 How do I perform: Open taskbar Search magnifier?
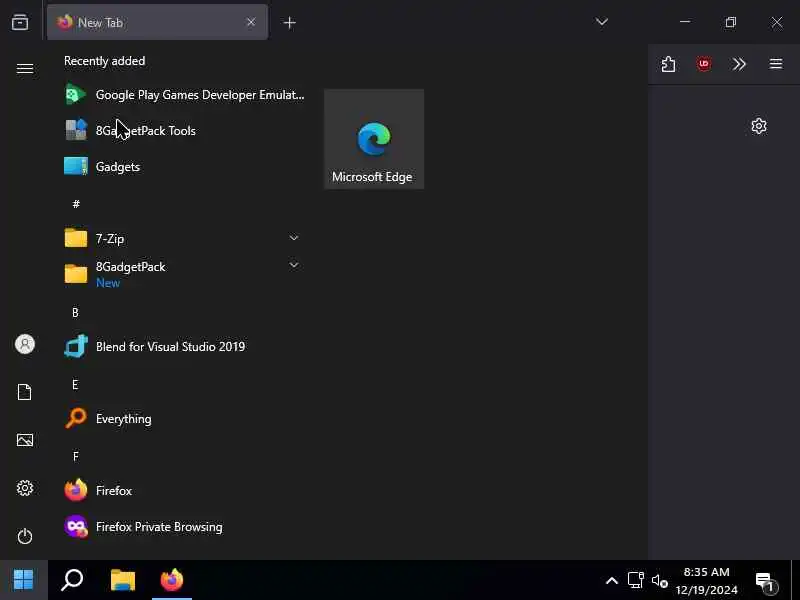(72, 580)
